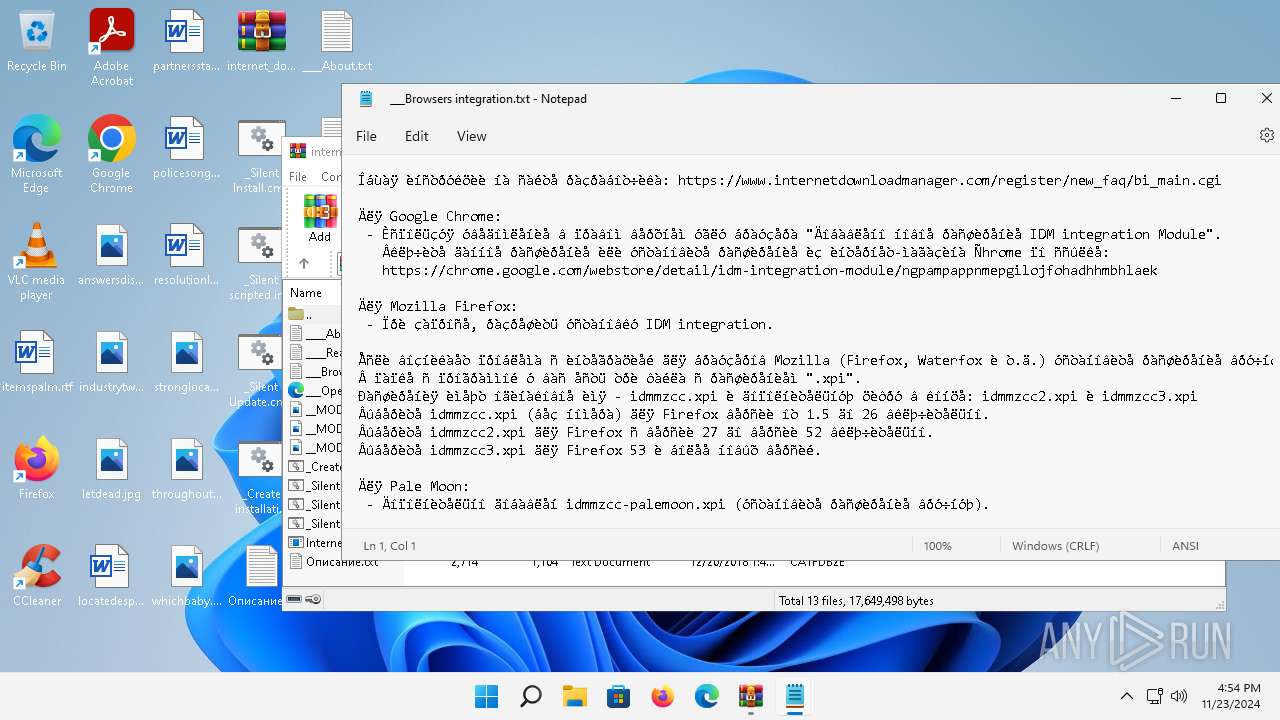Click the Add button in WinRAR toolbar
The image size is (1280, 720).
tap(320, 218)
